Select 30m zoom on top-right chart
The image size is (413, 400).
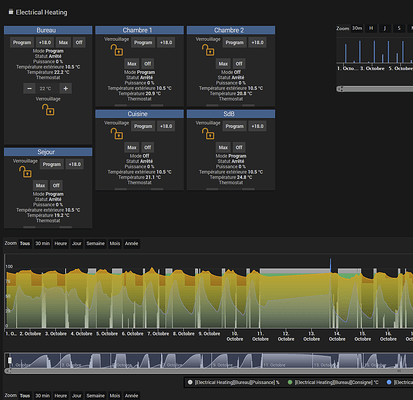point(357,28)
